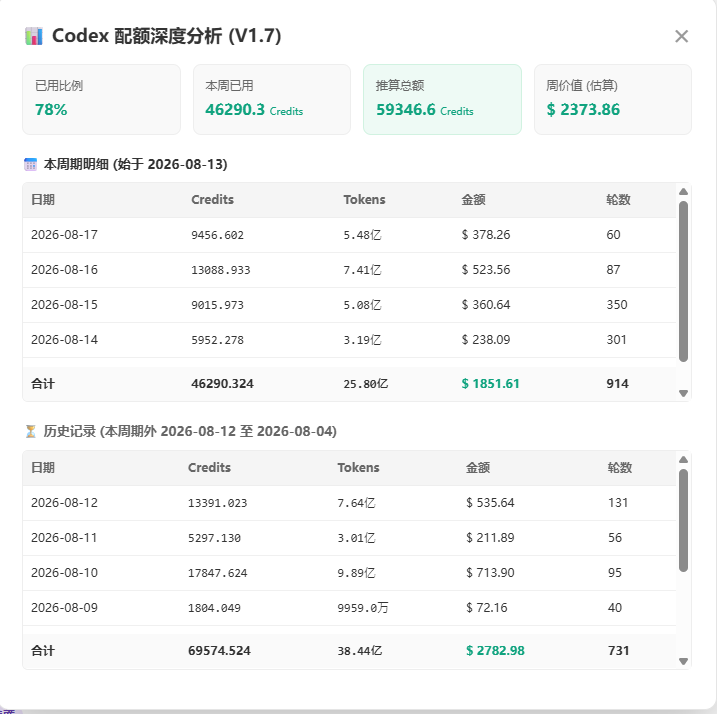Click the scroll-down arrow of the current-period table
The width and height of the screenshot is (717, 714).
click(684, 393)
